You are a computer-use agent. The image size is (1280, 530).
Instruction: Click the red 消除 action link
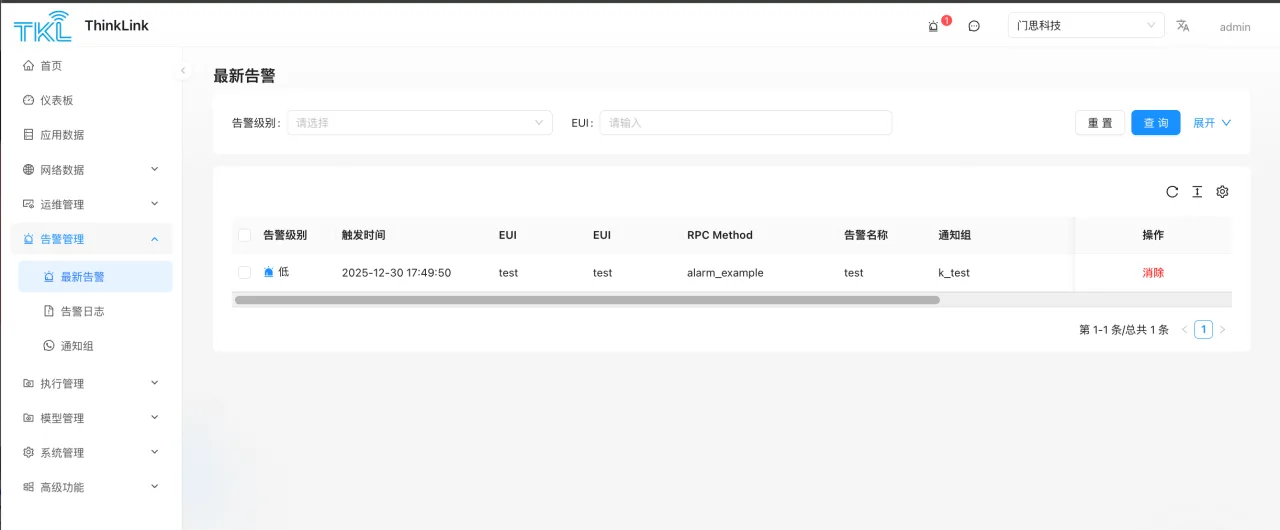[x=1153, y=272]
